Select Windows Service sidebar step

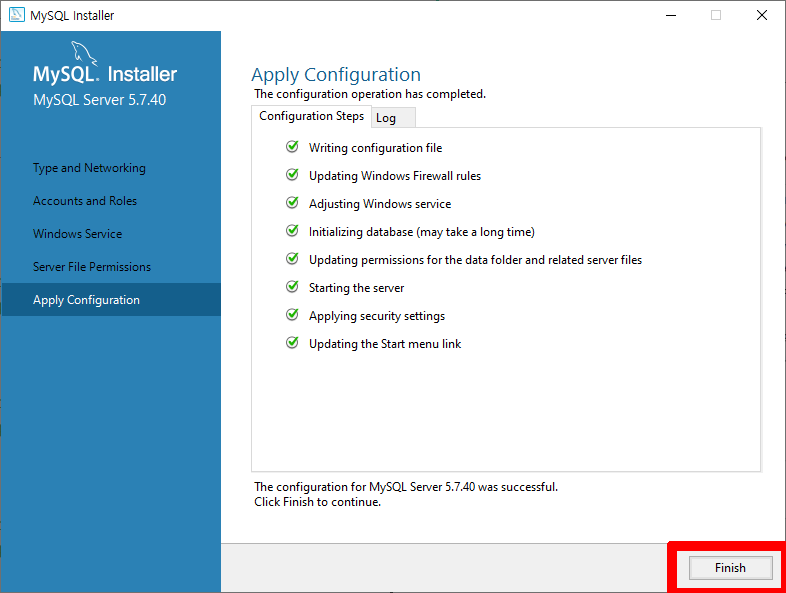tap(78, 234)
